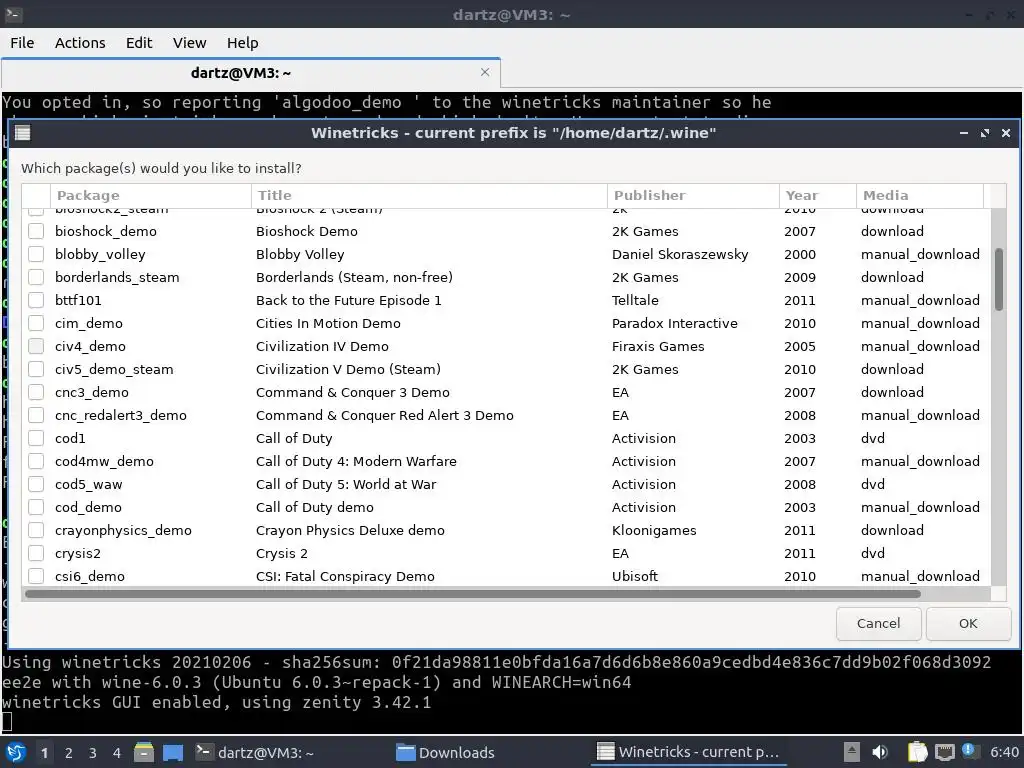Viewport: 1024px width, 768px height.
Task: Check the cod5_waw checkbox
Action: pyautogui.click(x=36, y=484)
